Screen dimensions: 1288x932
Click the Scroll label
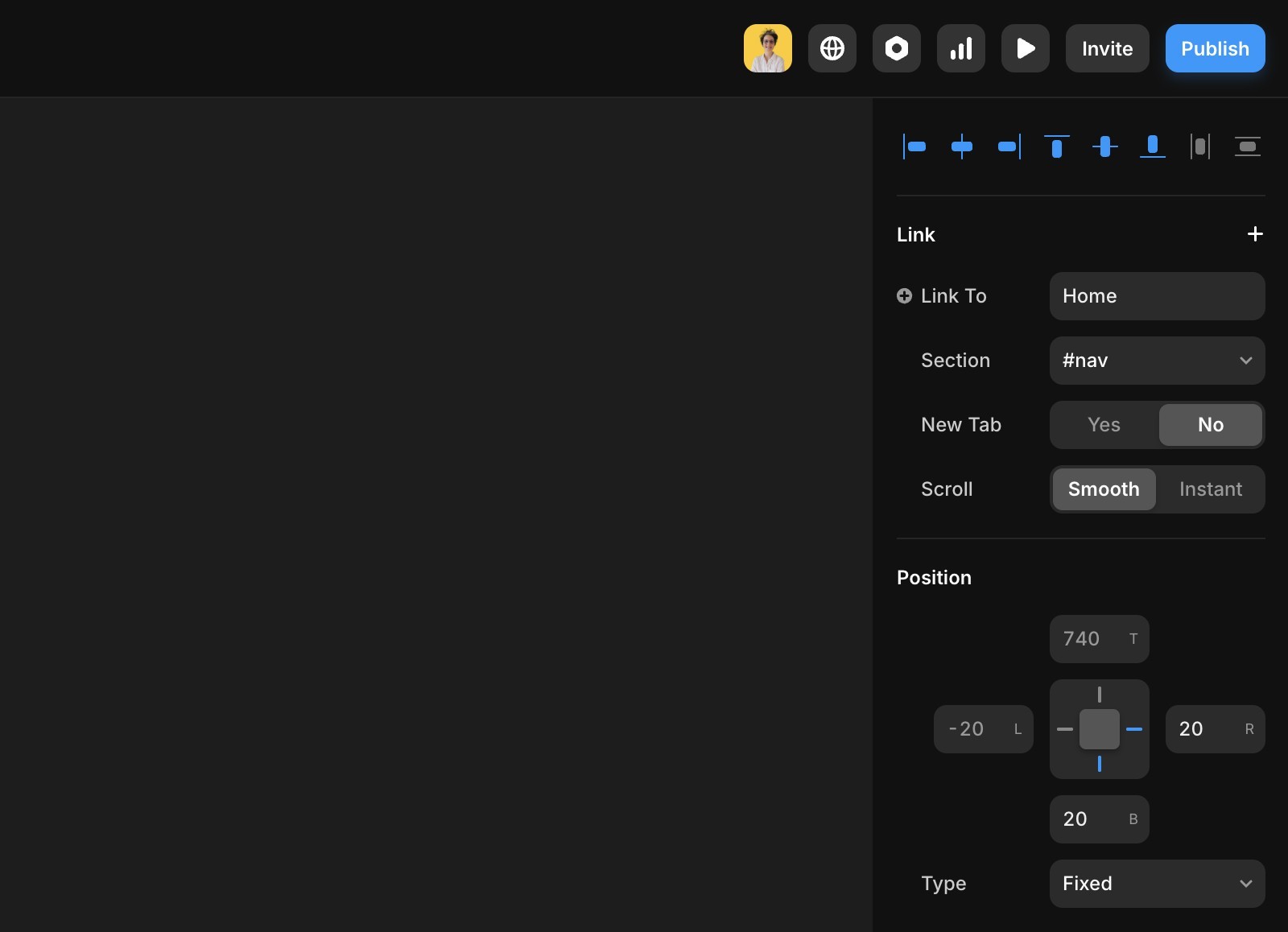point(947,489)
